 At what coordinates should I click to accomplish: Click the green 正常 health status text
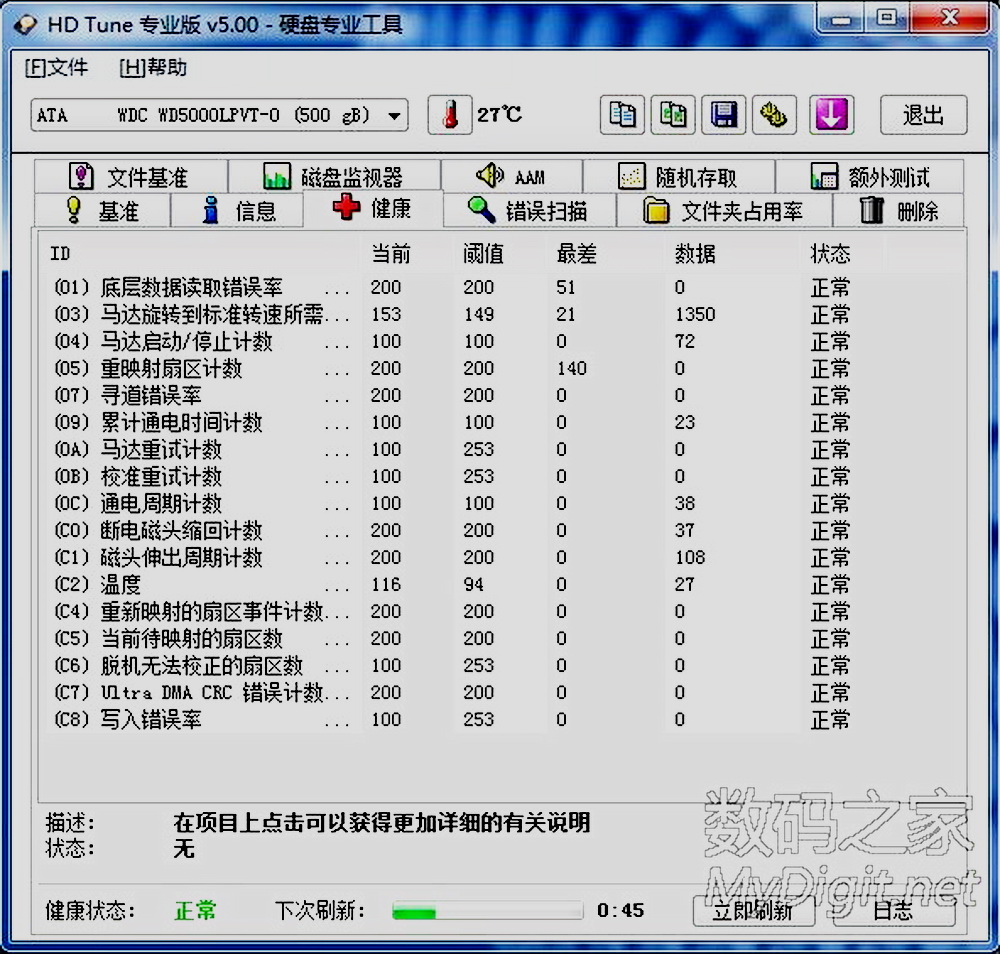pyautogui.click(x=195, y=910)
